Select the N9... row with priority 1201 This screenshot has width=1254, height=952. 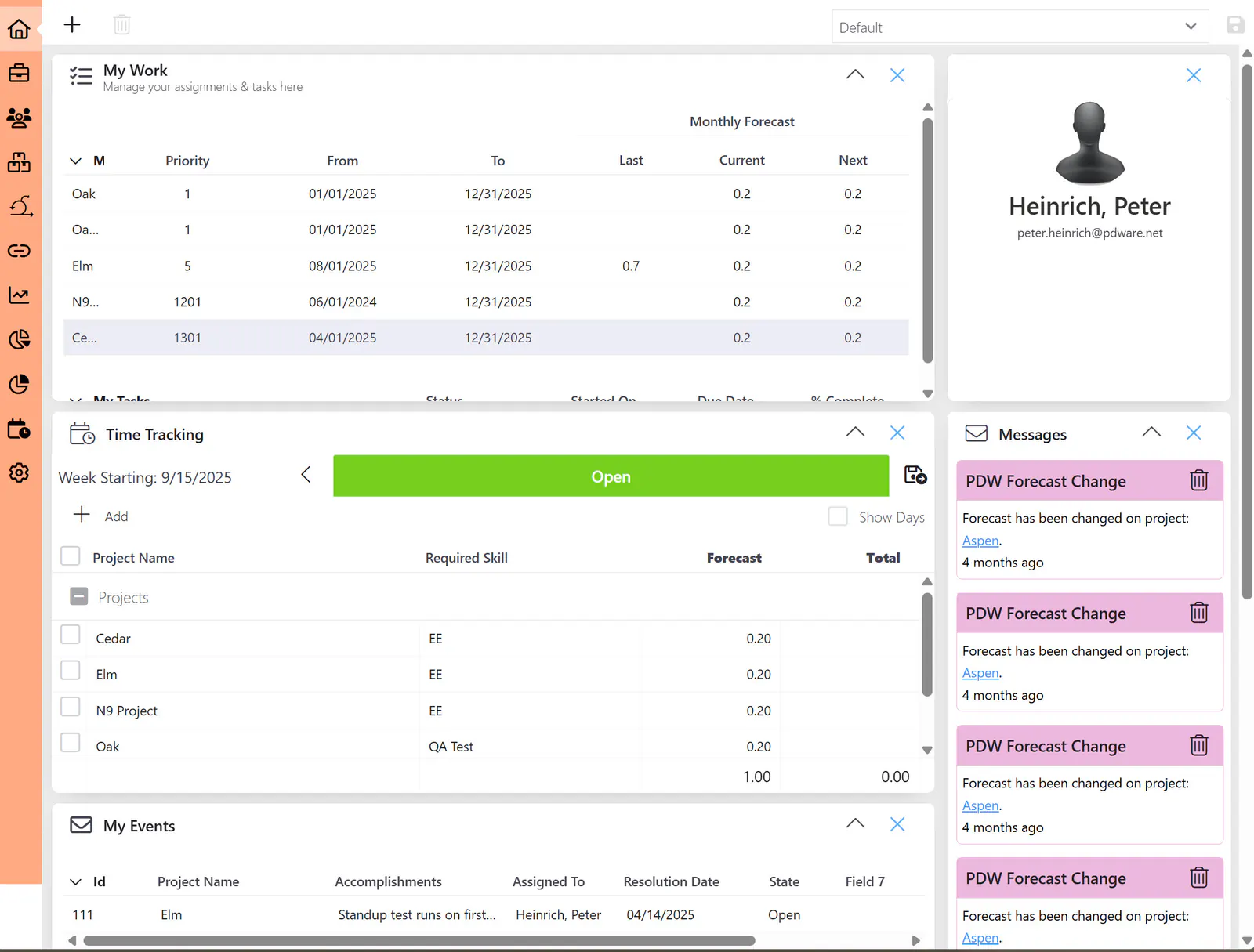pos(486,302)
